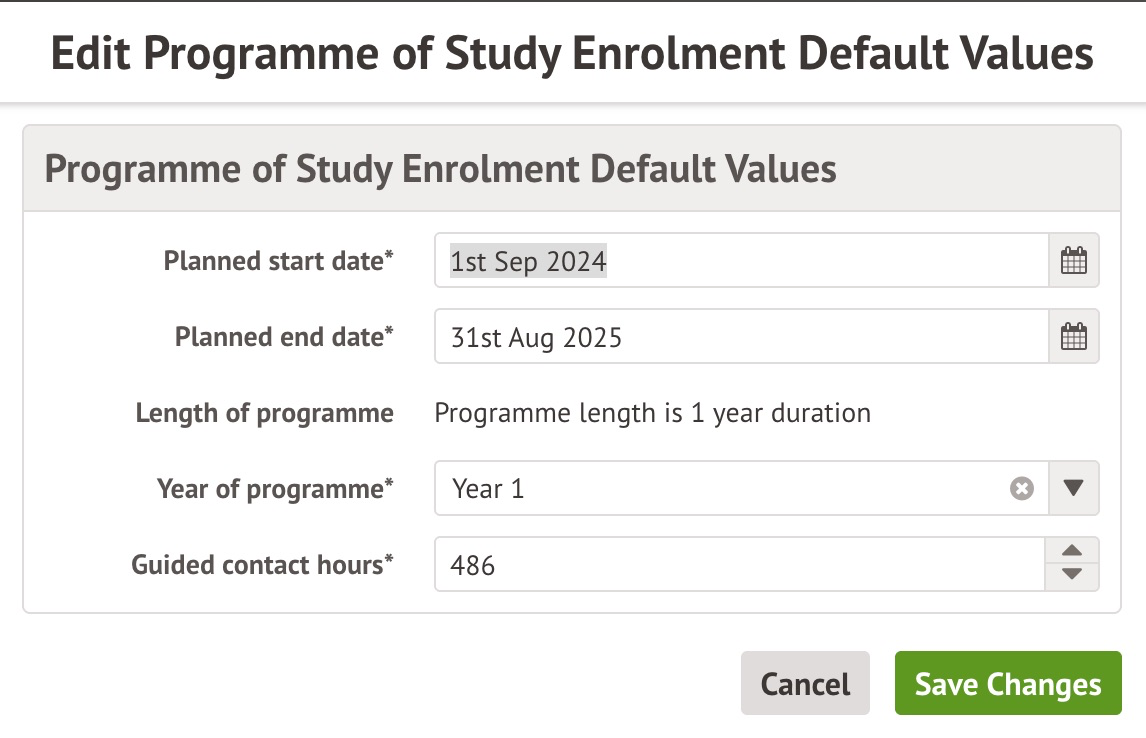Click the Planned start date text field
1146x738 pixels.
[740, 261]
